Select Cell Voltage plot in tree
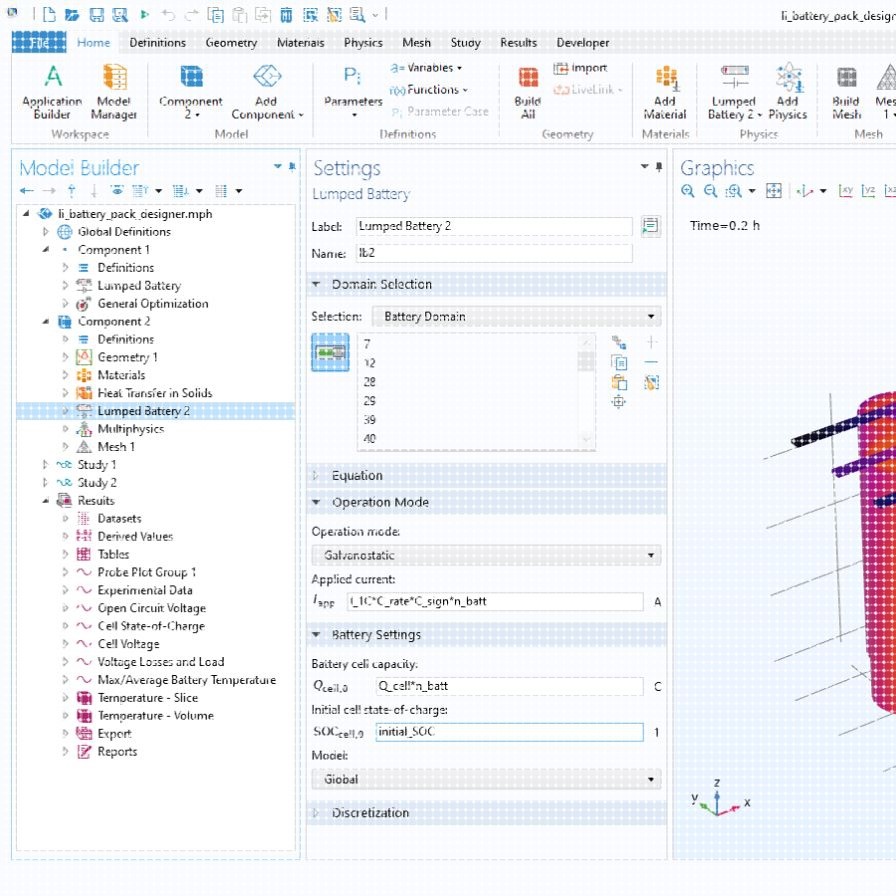Image resolution: width=896 pixels, height=896 pixels. pyautogui.click(x=128, y=644)
